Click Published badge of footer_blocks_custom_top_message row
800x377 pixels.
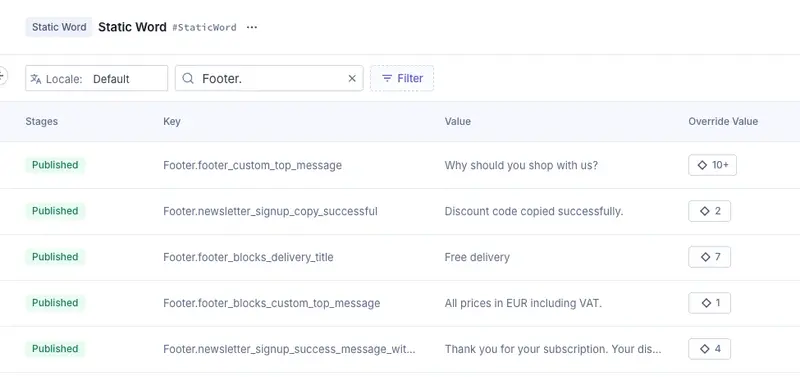pos(55,303)
